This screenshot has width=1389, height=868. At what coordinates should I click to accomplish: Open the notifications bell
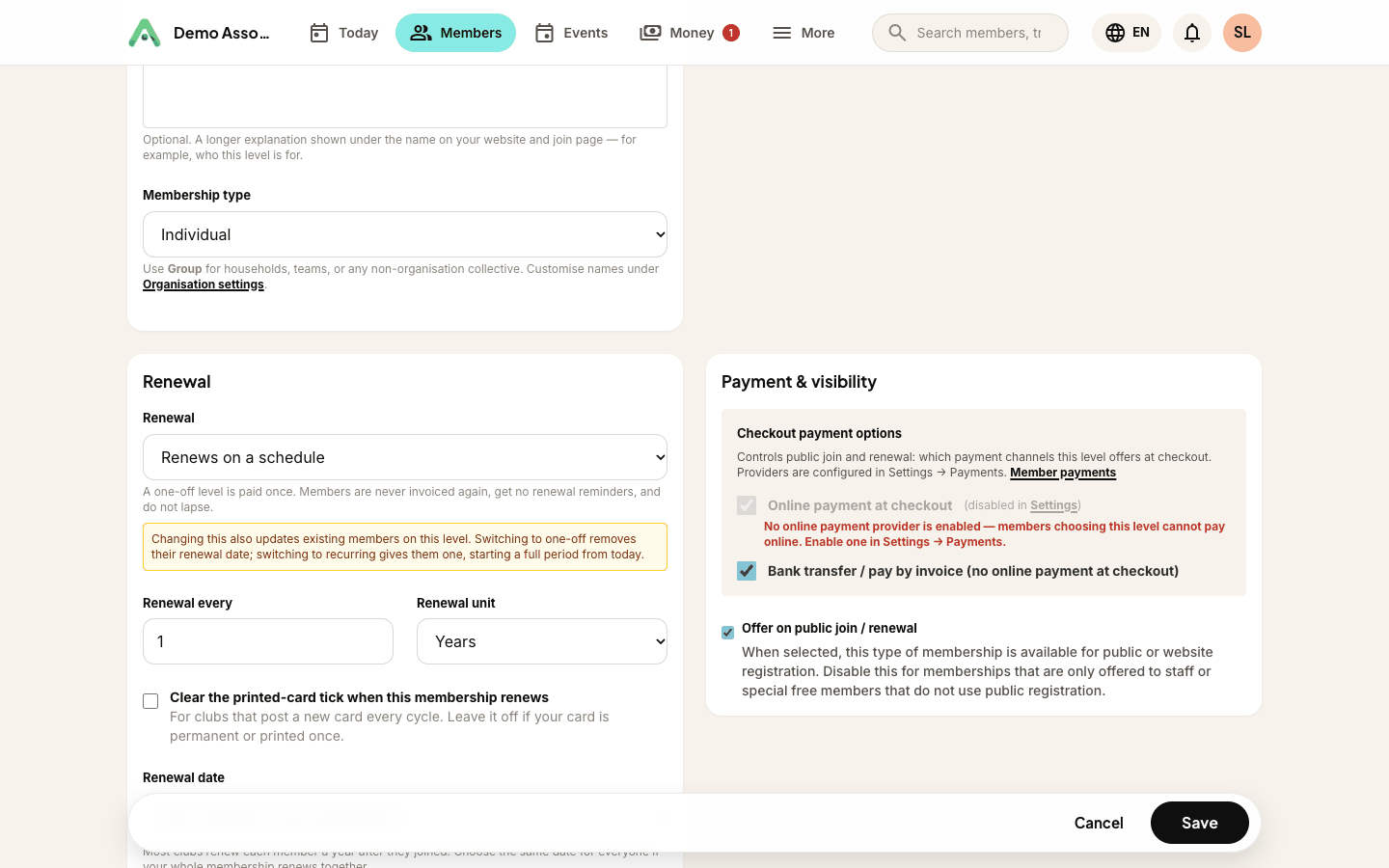click(1192, 33)
